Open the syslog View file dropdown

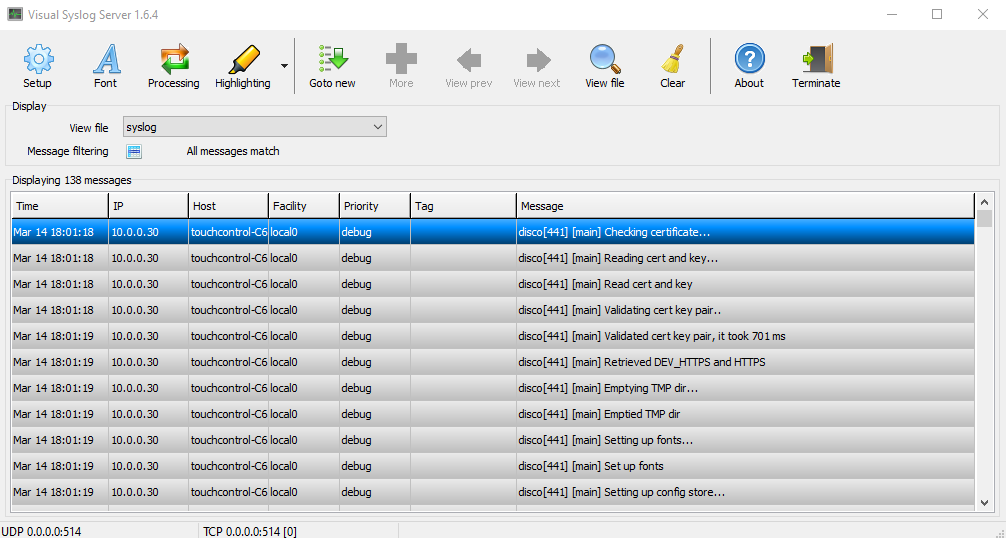[x=255, y=127]
